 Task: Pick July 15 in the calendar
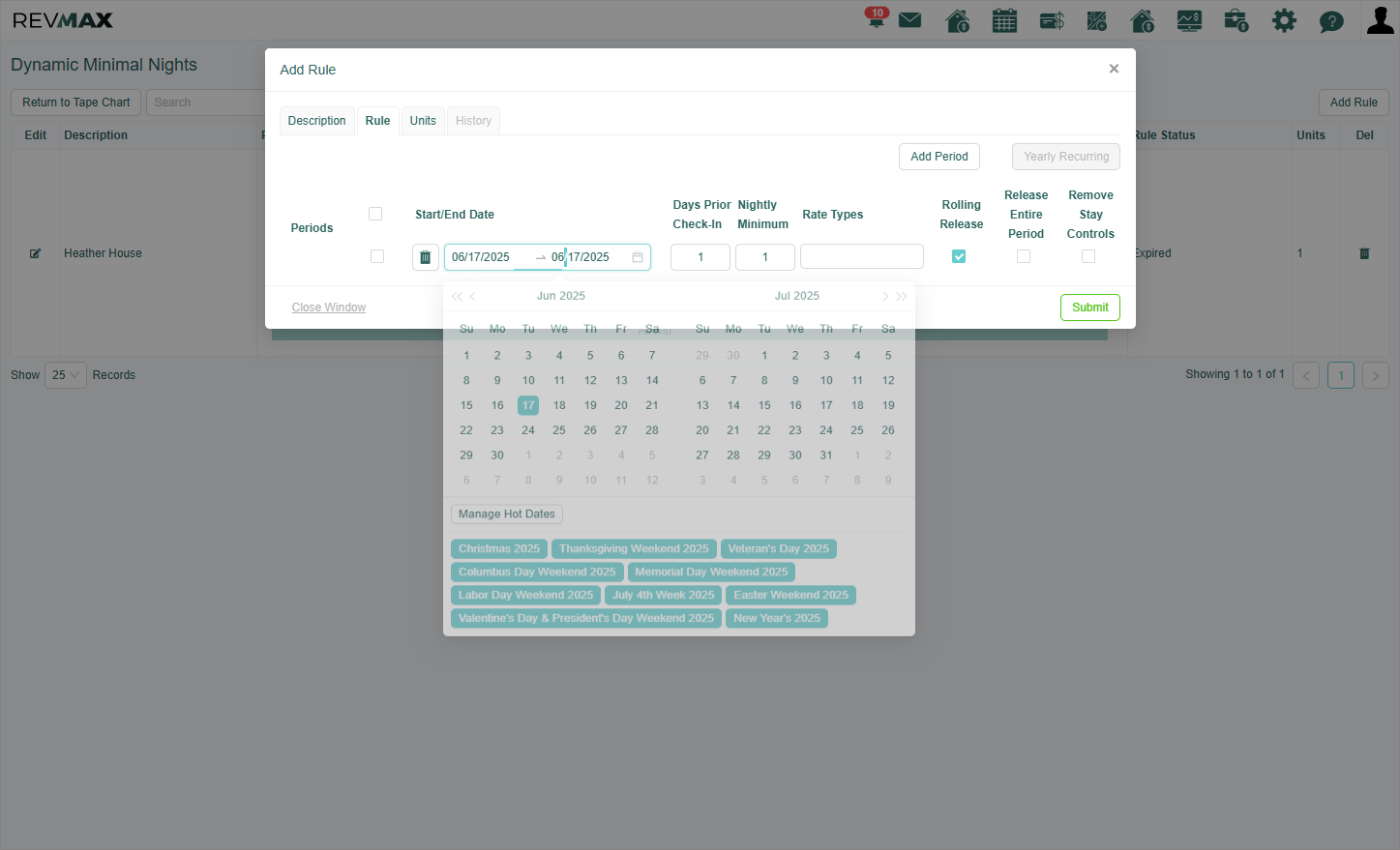pyautogui.click(x=764, y=405)
